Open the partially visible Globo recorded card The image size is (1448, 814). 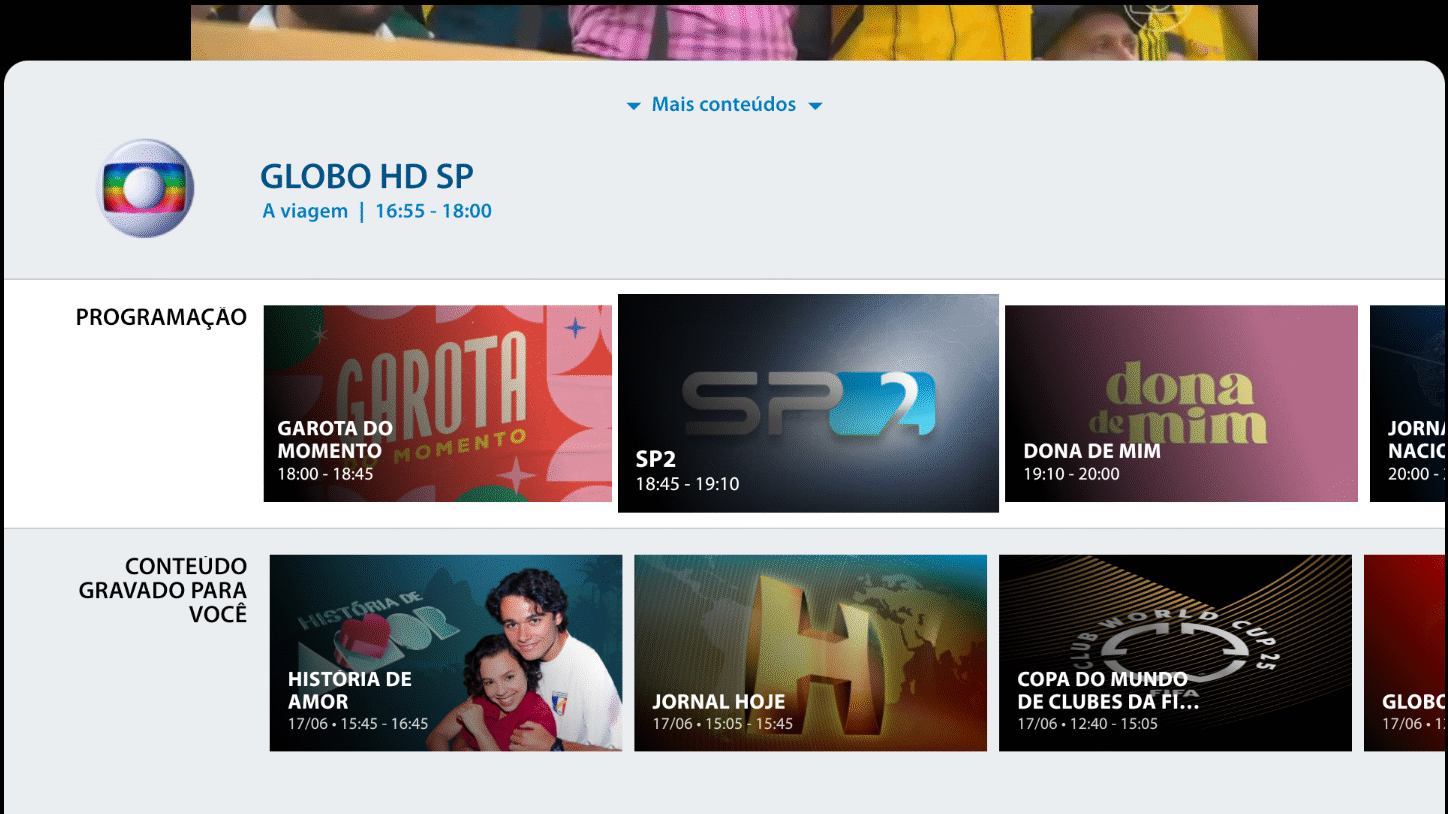(x=1406, y=653)
